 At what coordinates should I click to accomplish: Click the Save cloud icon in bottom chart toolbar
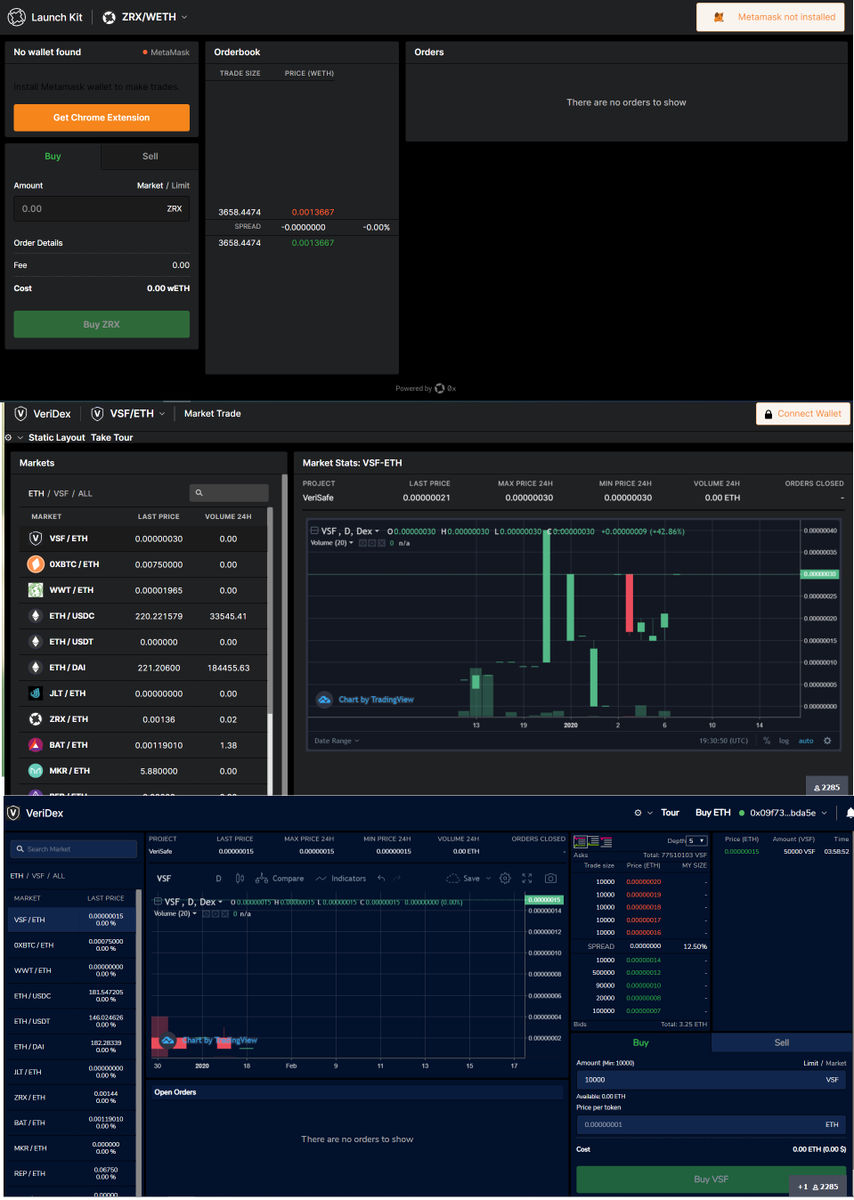[x=453, y=878]
